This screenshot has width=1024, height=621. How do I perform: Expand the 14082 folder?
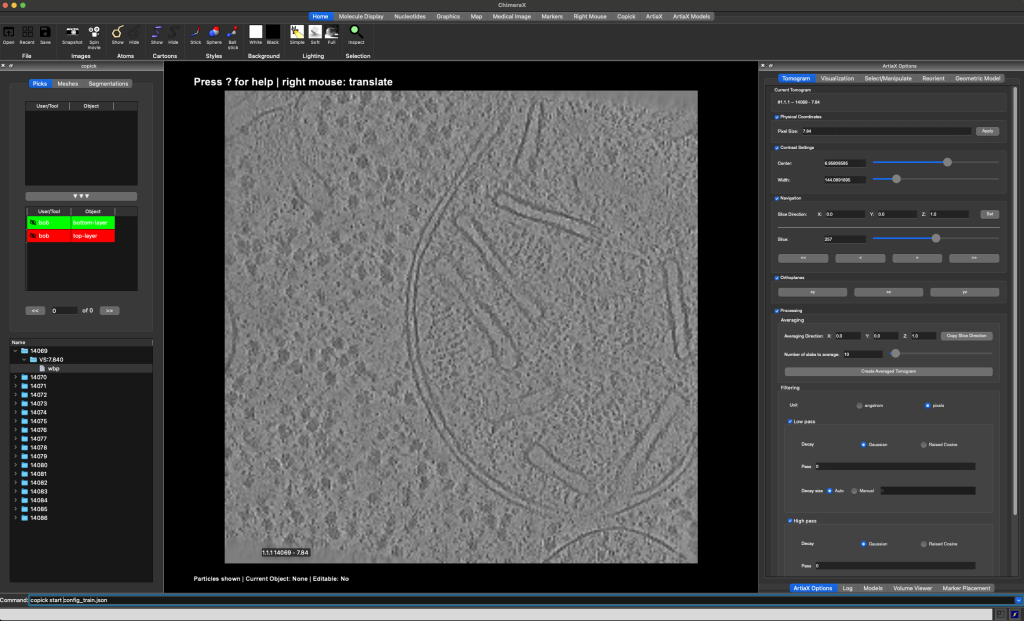pos(16,483)
